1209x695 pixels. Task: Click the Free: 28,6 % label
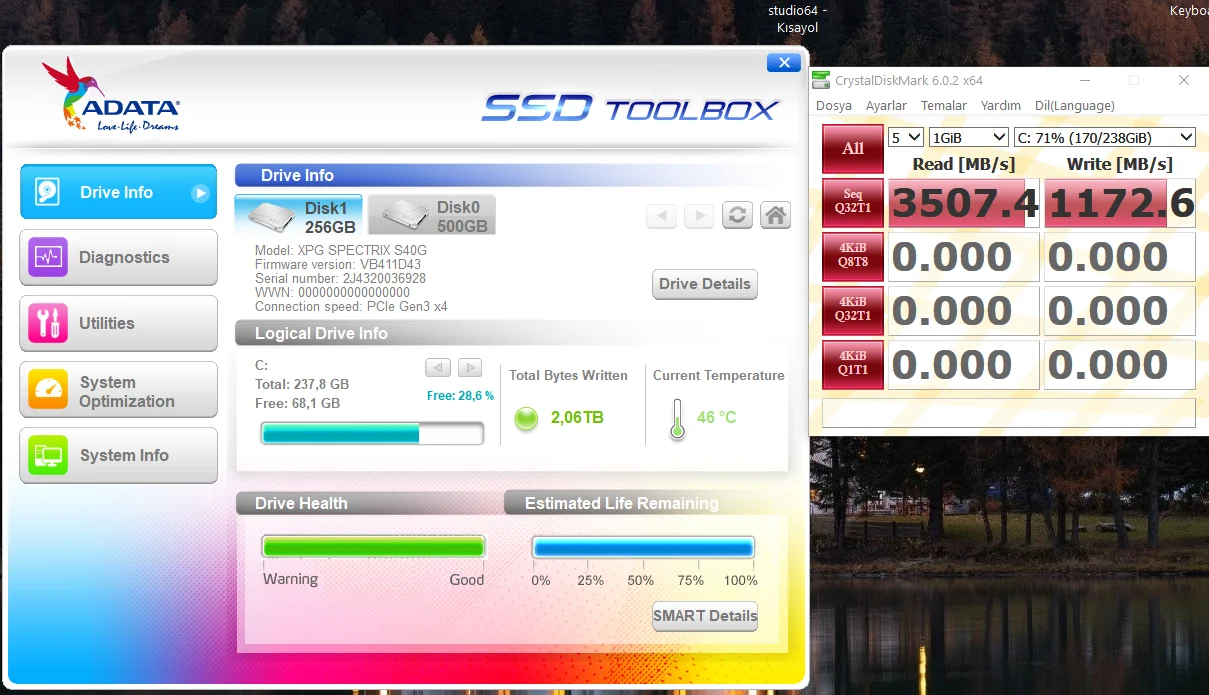[x=460, y=396]
